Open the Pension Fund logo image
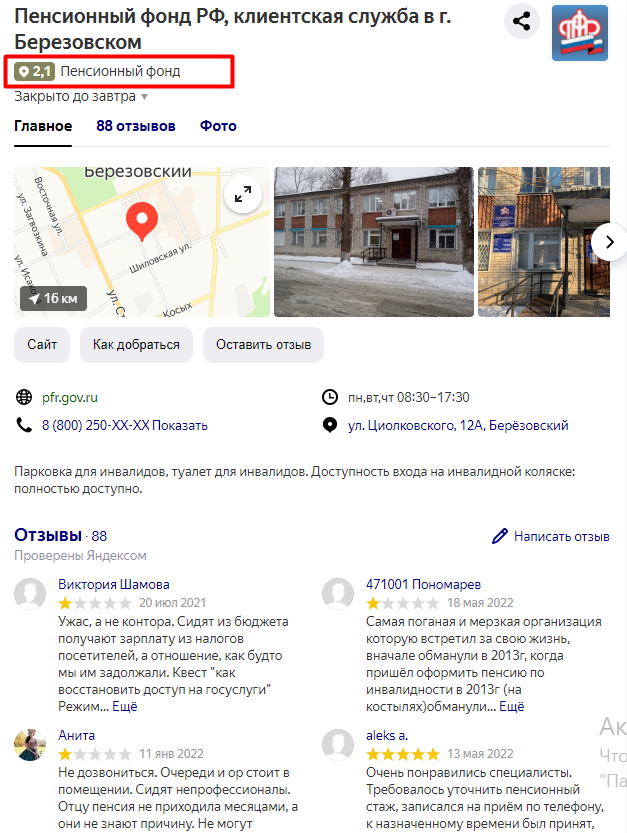The image size is (627, 833). tap(580, 33)
